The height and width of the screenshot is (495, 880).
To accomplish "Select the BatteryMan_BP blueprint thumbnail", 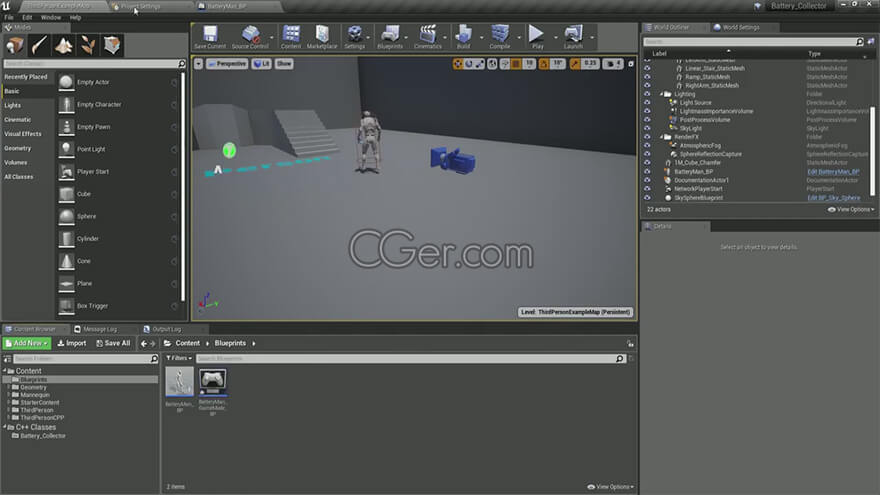I will click(180, 382).
